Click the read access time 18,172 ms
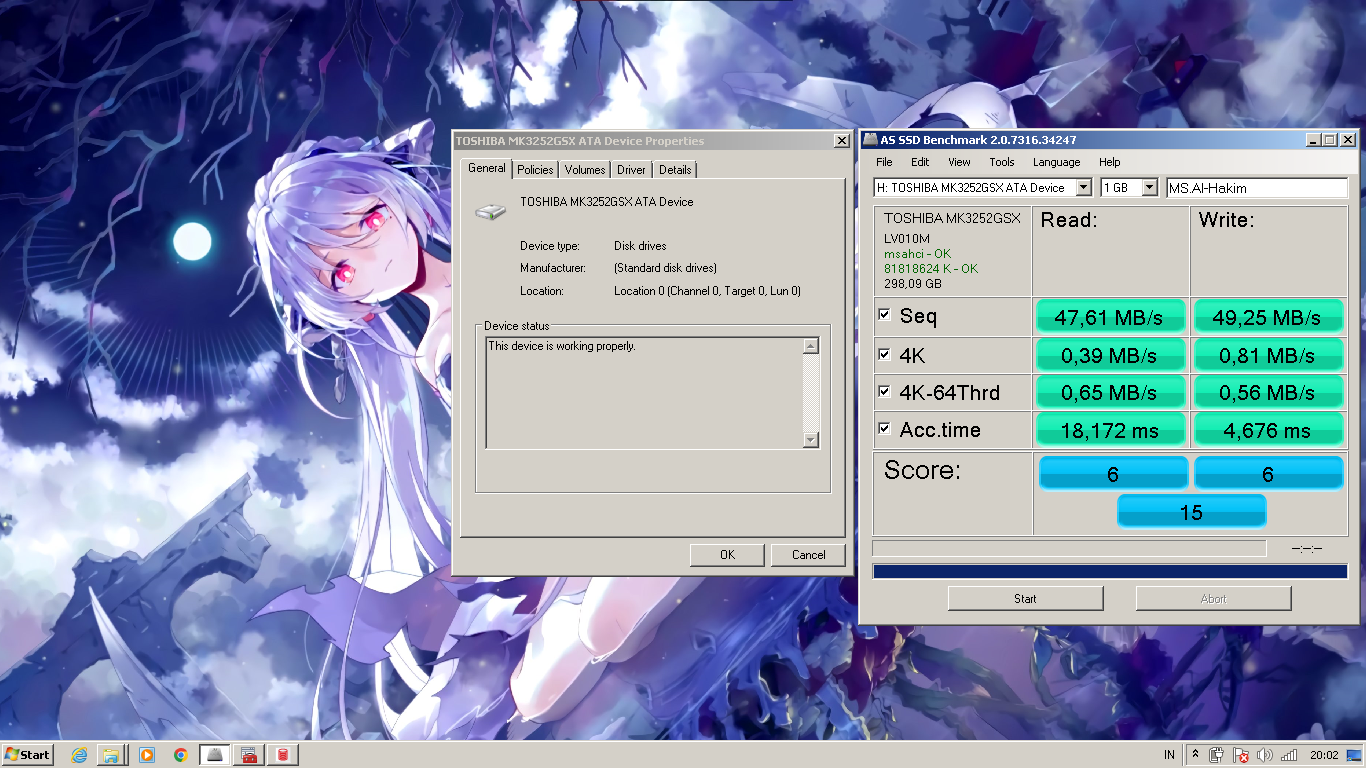Image resolution: width=1366 pixels, height=768 pixels. (1110, 429)
